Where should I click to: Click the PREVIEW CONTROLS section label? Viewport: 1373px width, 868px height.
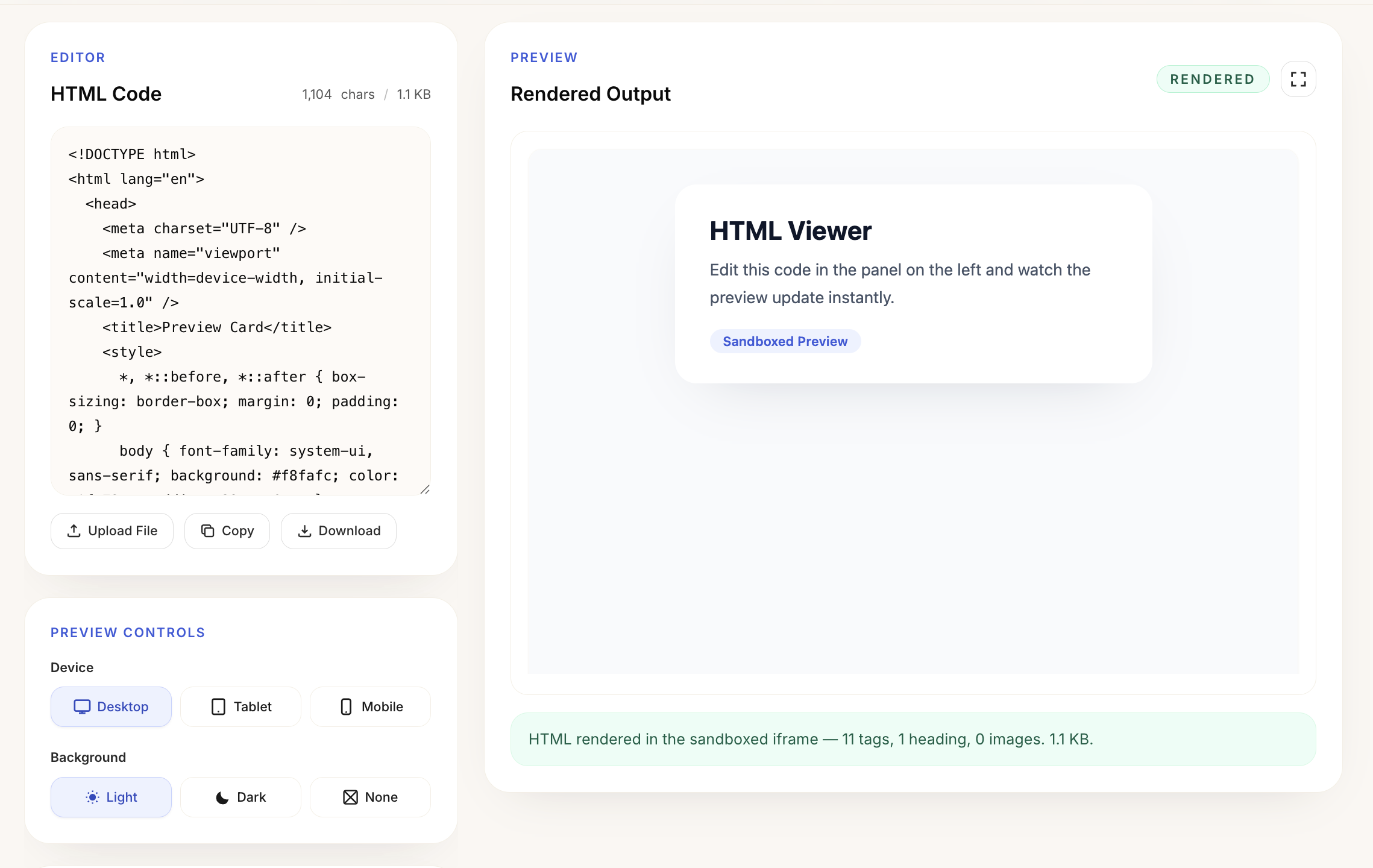128,632
